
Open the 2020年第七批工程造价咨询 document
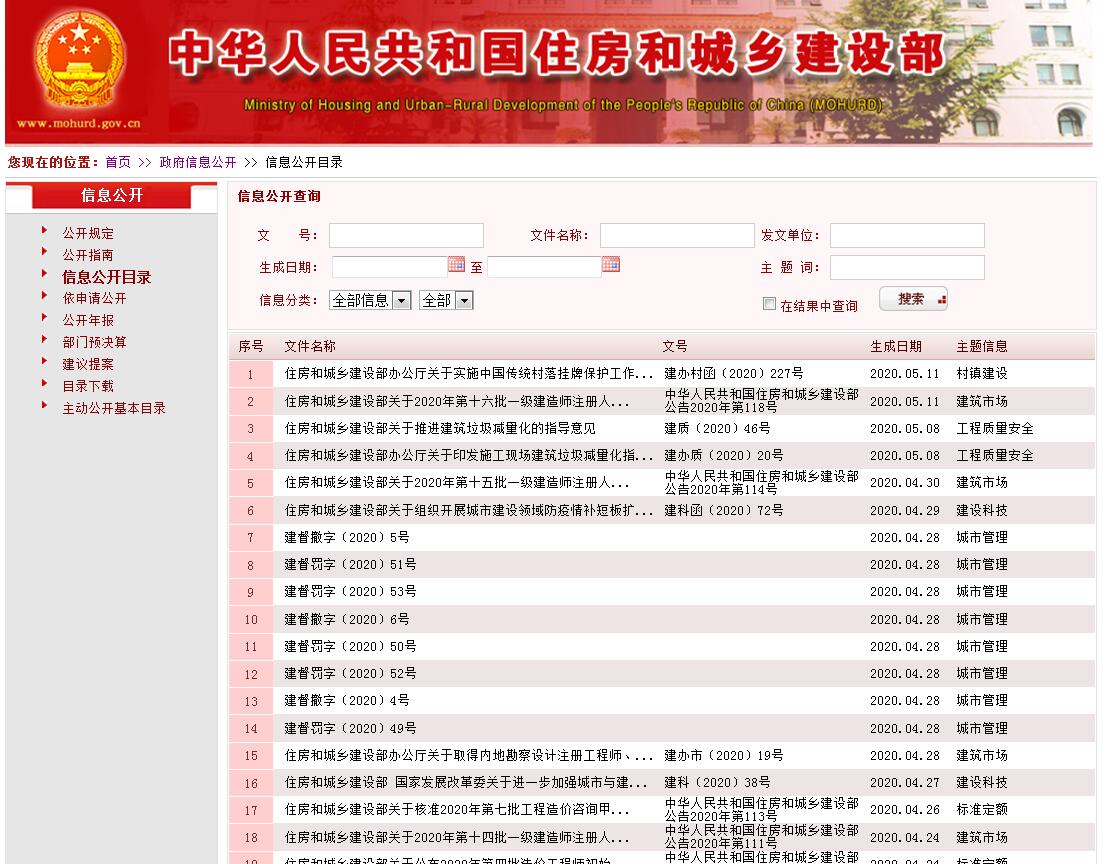pyautogui.click(x=457, y=810)
